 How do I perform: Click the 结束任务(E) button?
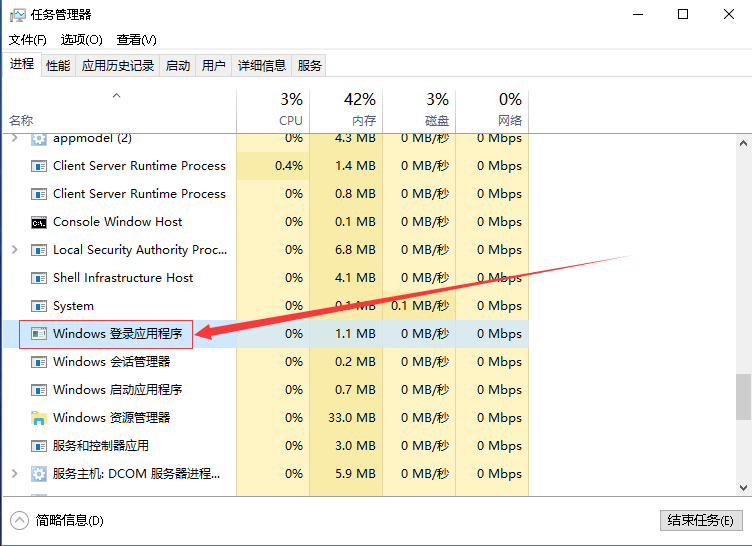701,521
